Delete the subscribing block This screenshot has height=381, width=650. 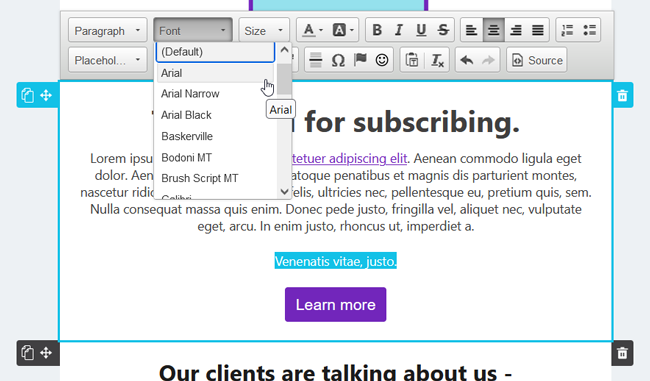tap(622, 96)
